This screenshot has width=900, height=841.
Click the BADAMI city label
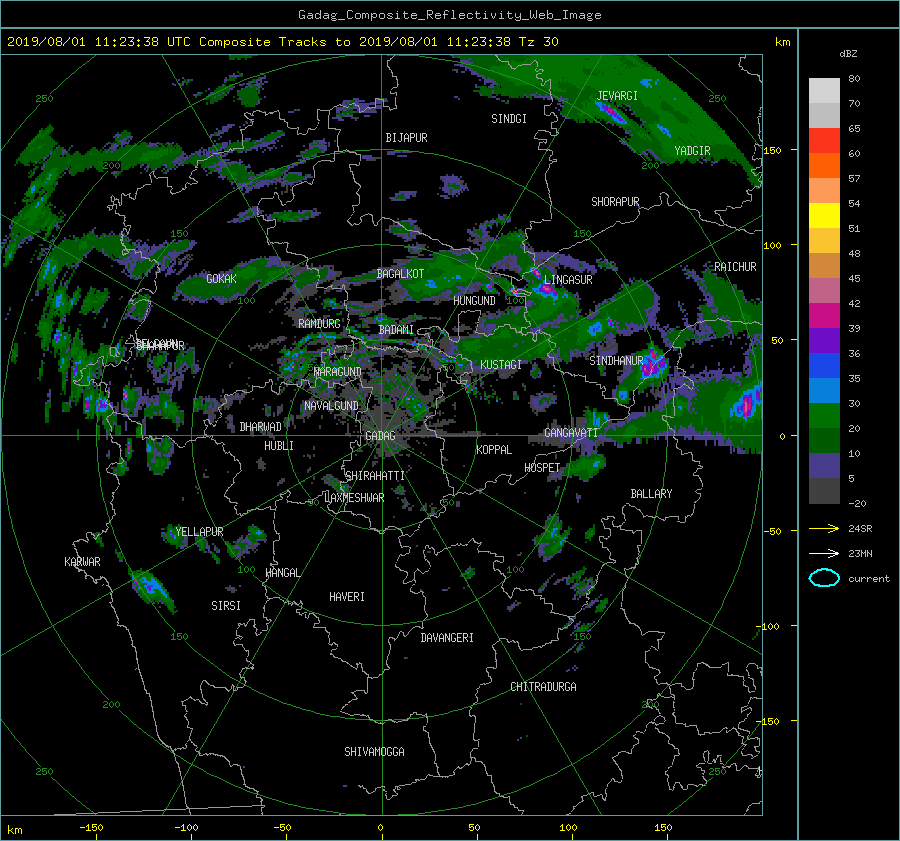396,330
